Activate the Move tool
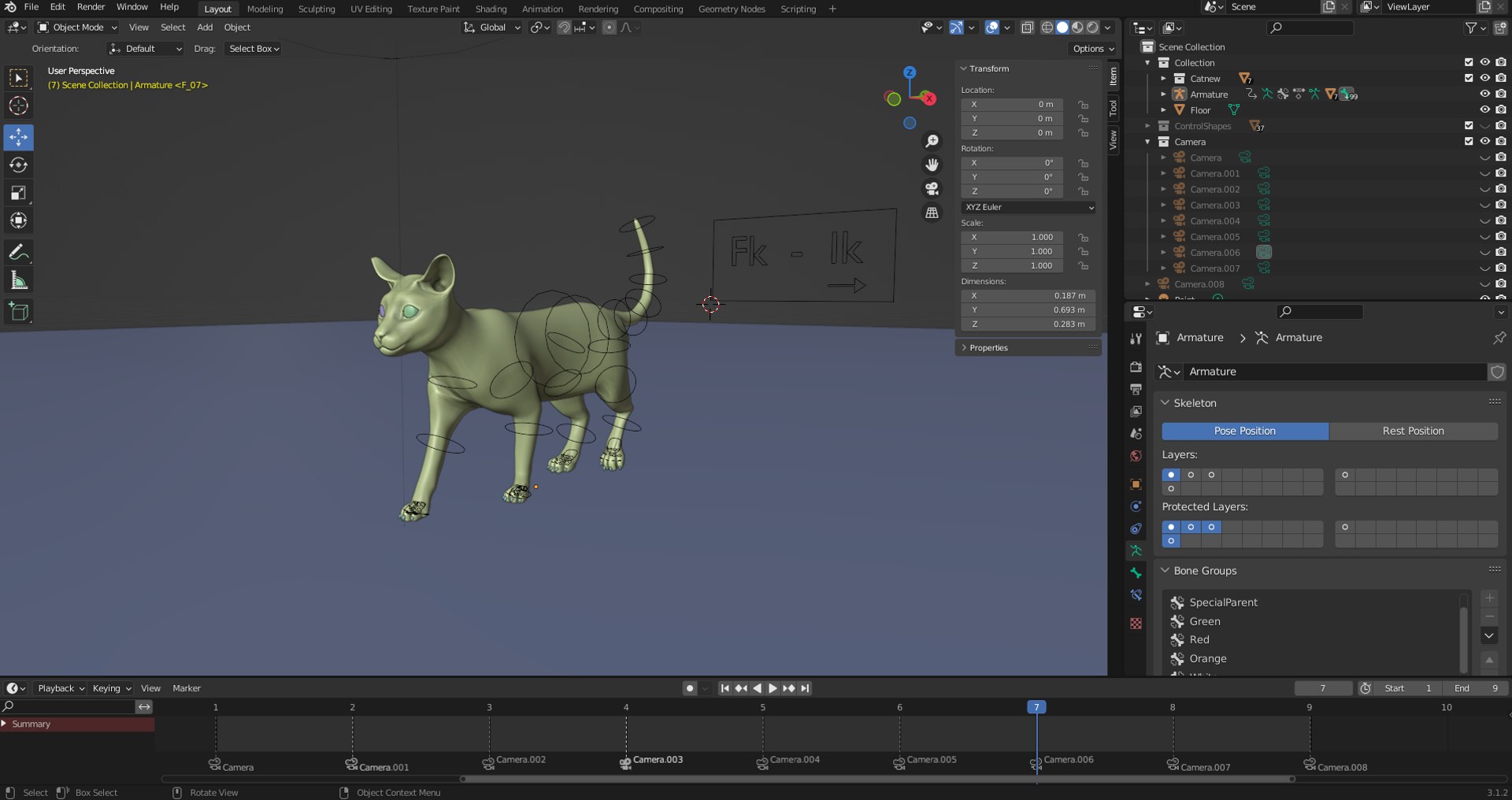This screenshot has height=800, width=1512. click(x=18, y=137)
